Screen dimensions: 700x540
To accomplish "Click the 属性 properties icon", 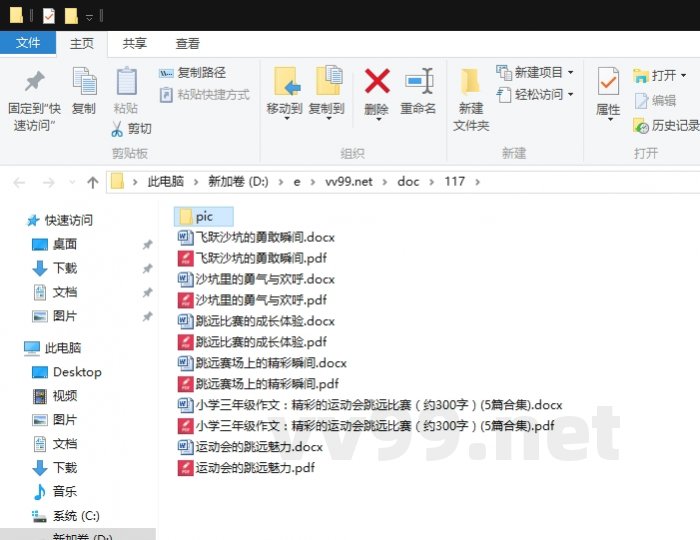I will [x=608, y=81].
